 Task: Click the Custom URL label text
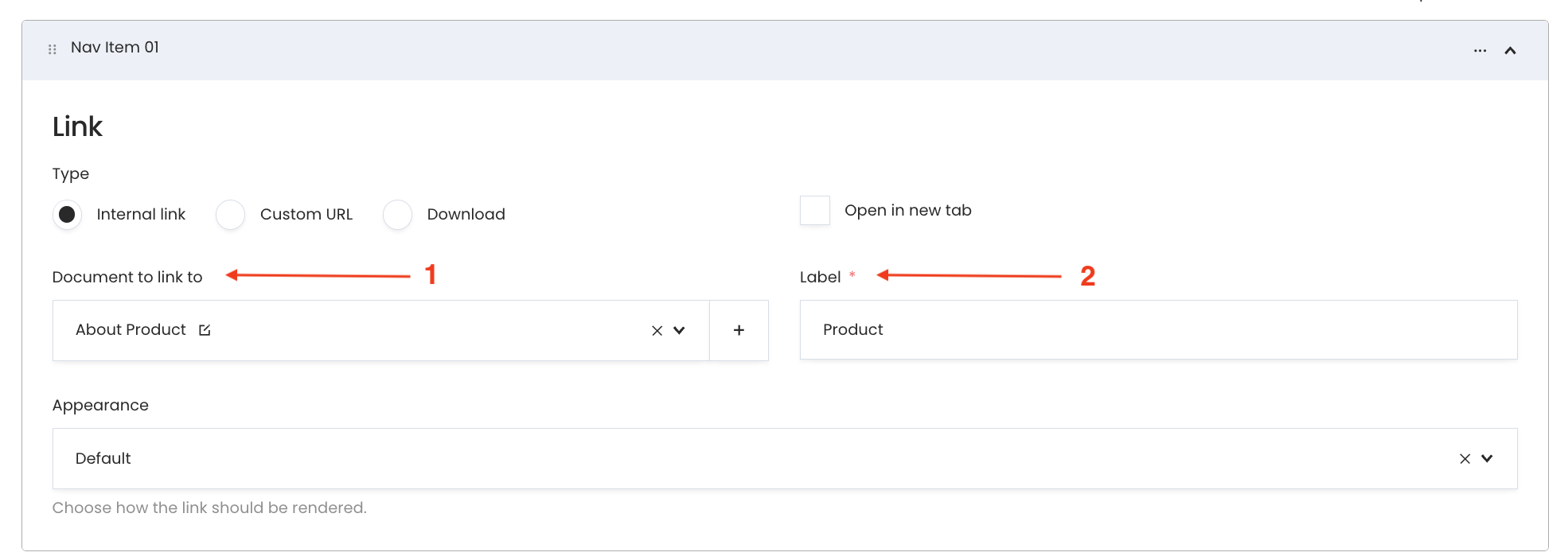coord(306,215)
